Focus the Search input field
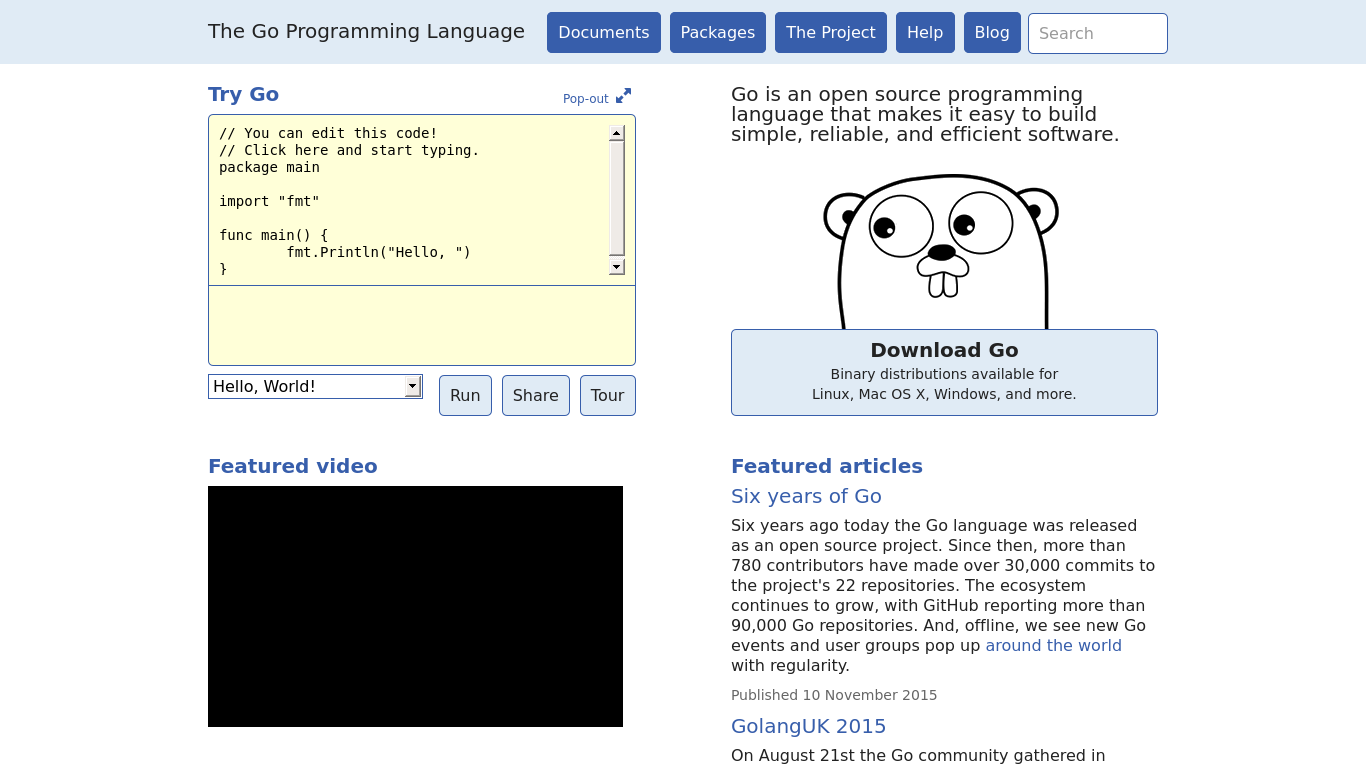This screenshot has height=768, width=1366. pyautogui.click(x=1098, y=33)
